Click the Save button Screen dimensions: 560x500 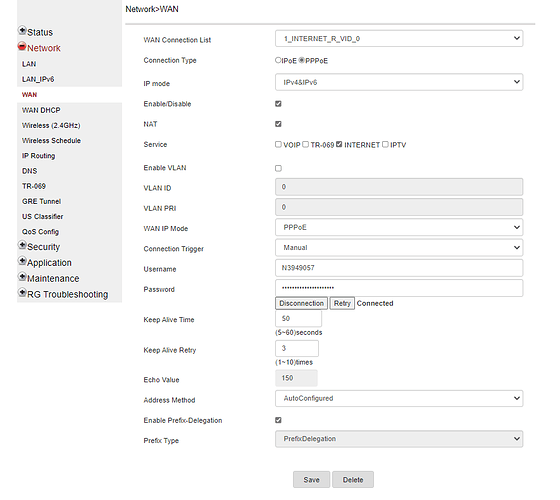(x=311, y=480)
